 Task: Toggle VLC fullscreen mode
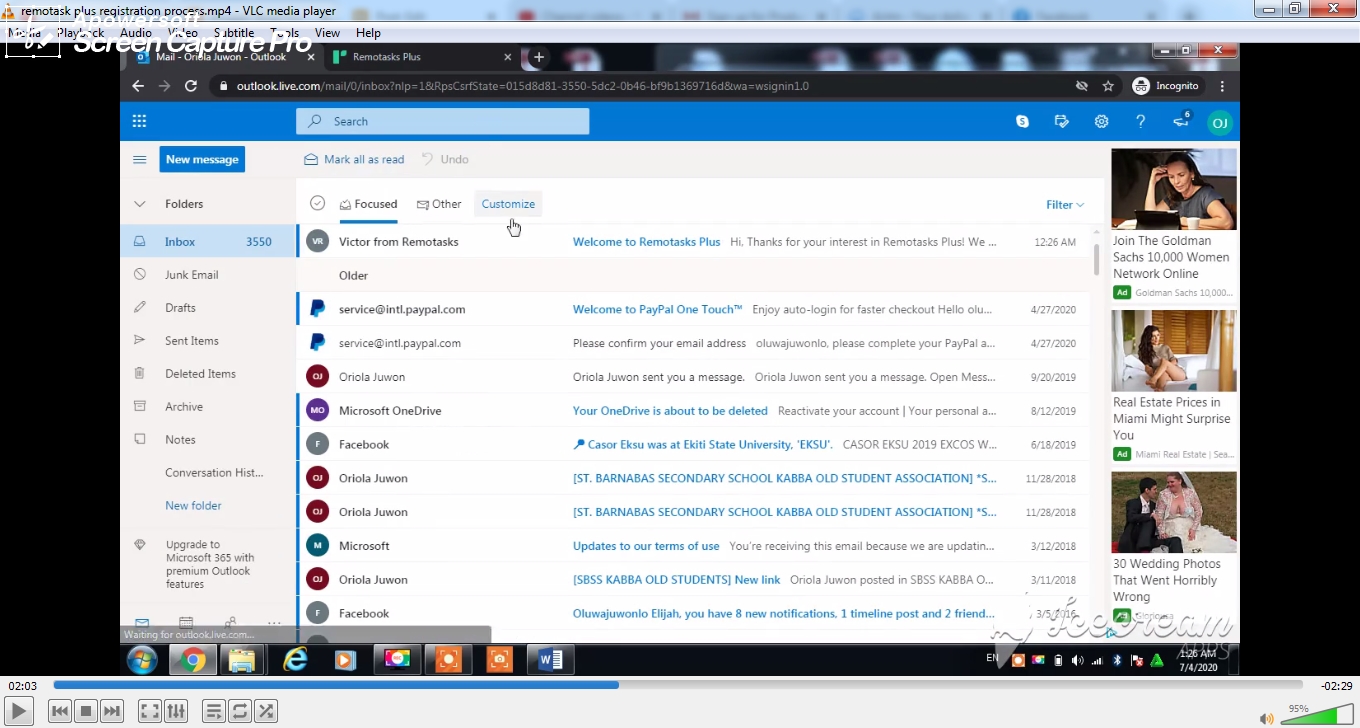pyautogui.click(x=149, y=710)
